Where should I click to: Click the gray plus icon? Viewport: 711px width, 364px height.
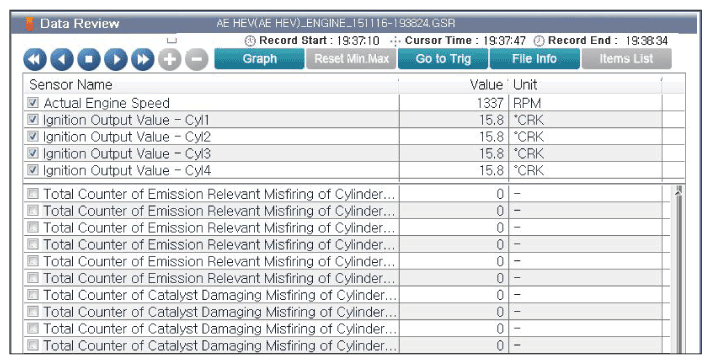click(170, 59)
